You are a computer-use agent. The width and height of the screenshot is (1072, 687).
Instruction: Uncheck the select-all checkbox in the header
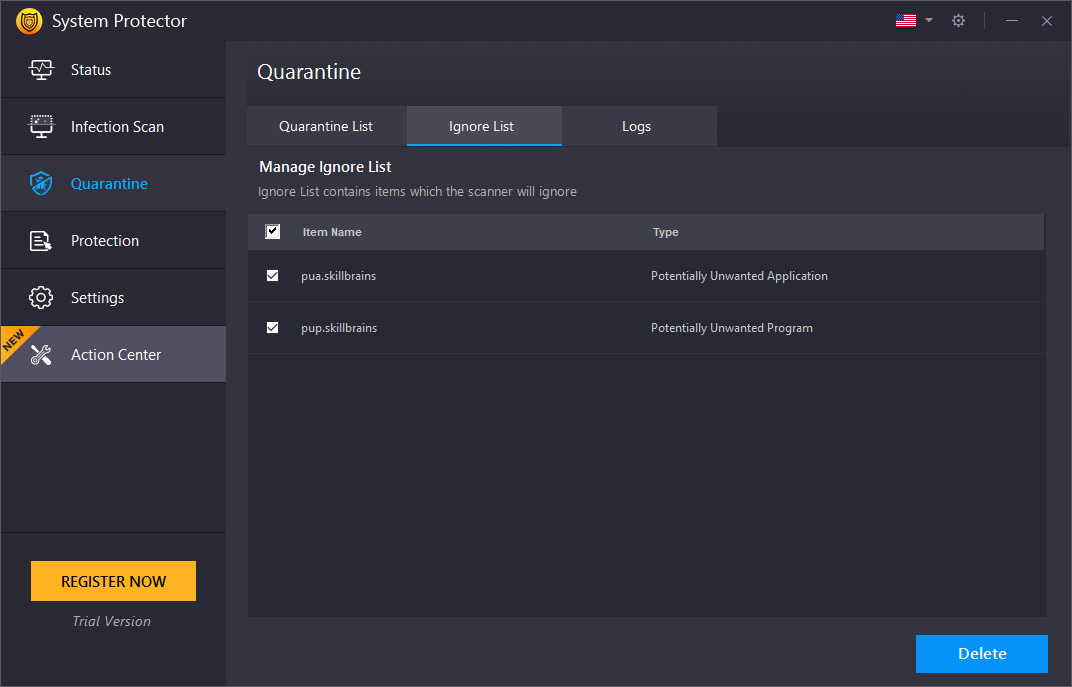[x=272, y=231]
